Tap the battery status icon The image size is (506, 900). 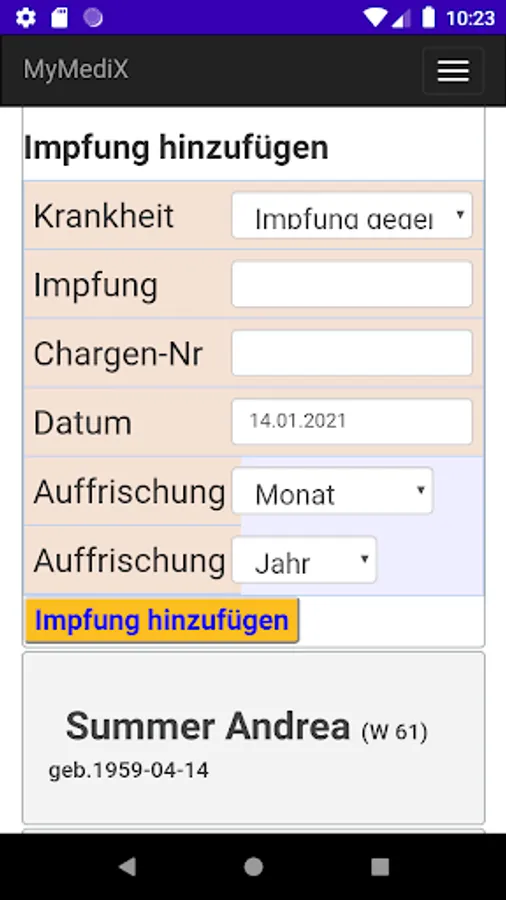click(x=428, y=17)
